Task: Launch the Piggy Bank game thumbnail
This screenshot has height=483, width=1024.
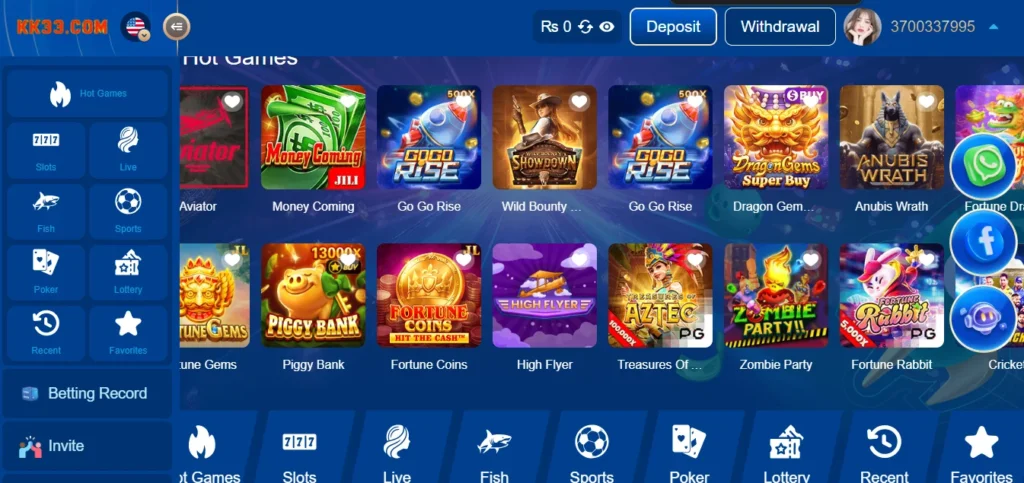Action: 313,295
